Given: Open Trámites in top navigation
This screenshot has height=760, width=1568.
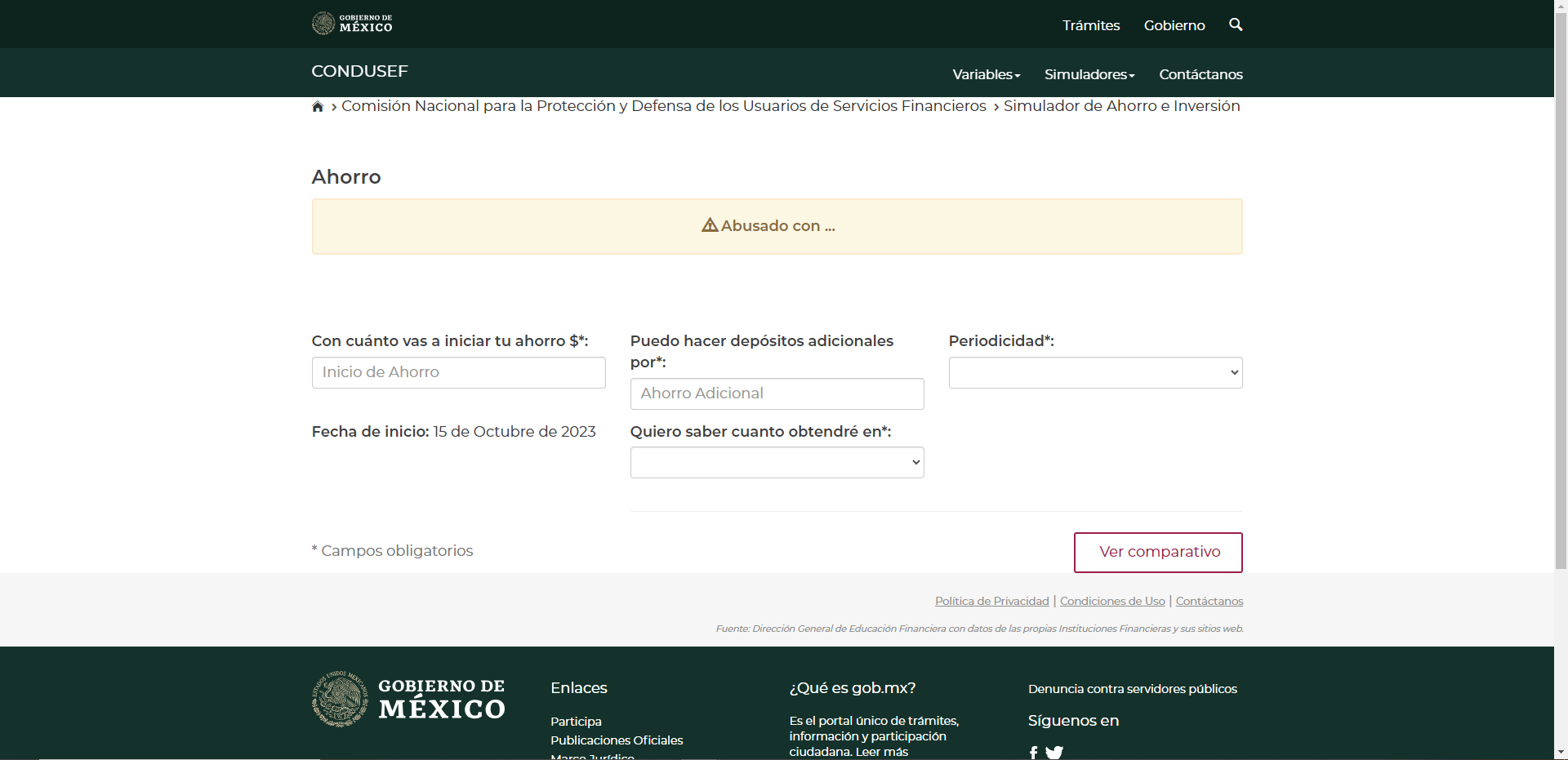Looking at the screenshot, I should point(1090,25).
